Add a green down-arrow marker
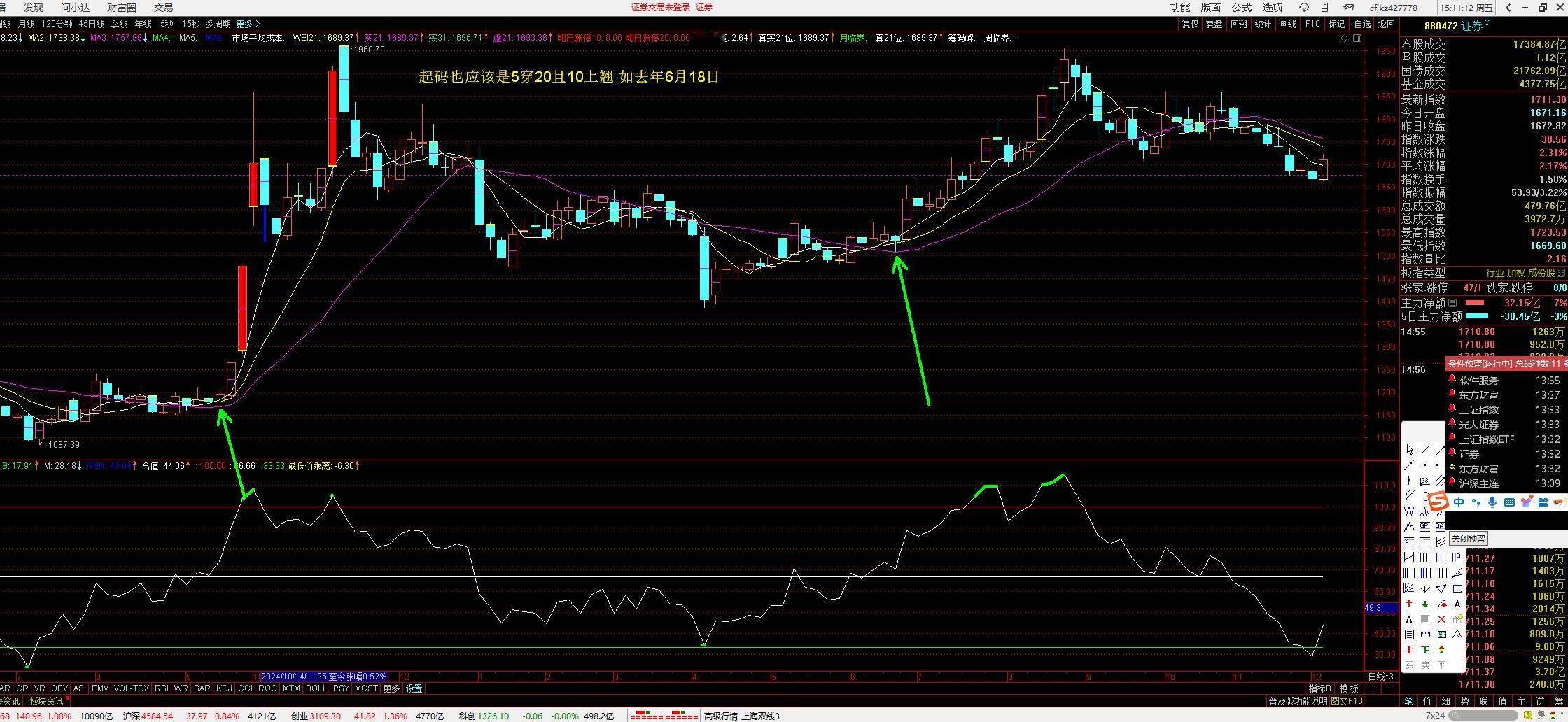Viewport: 1568px width, 722px height. tap(1425, 604)
